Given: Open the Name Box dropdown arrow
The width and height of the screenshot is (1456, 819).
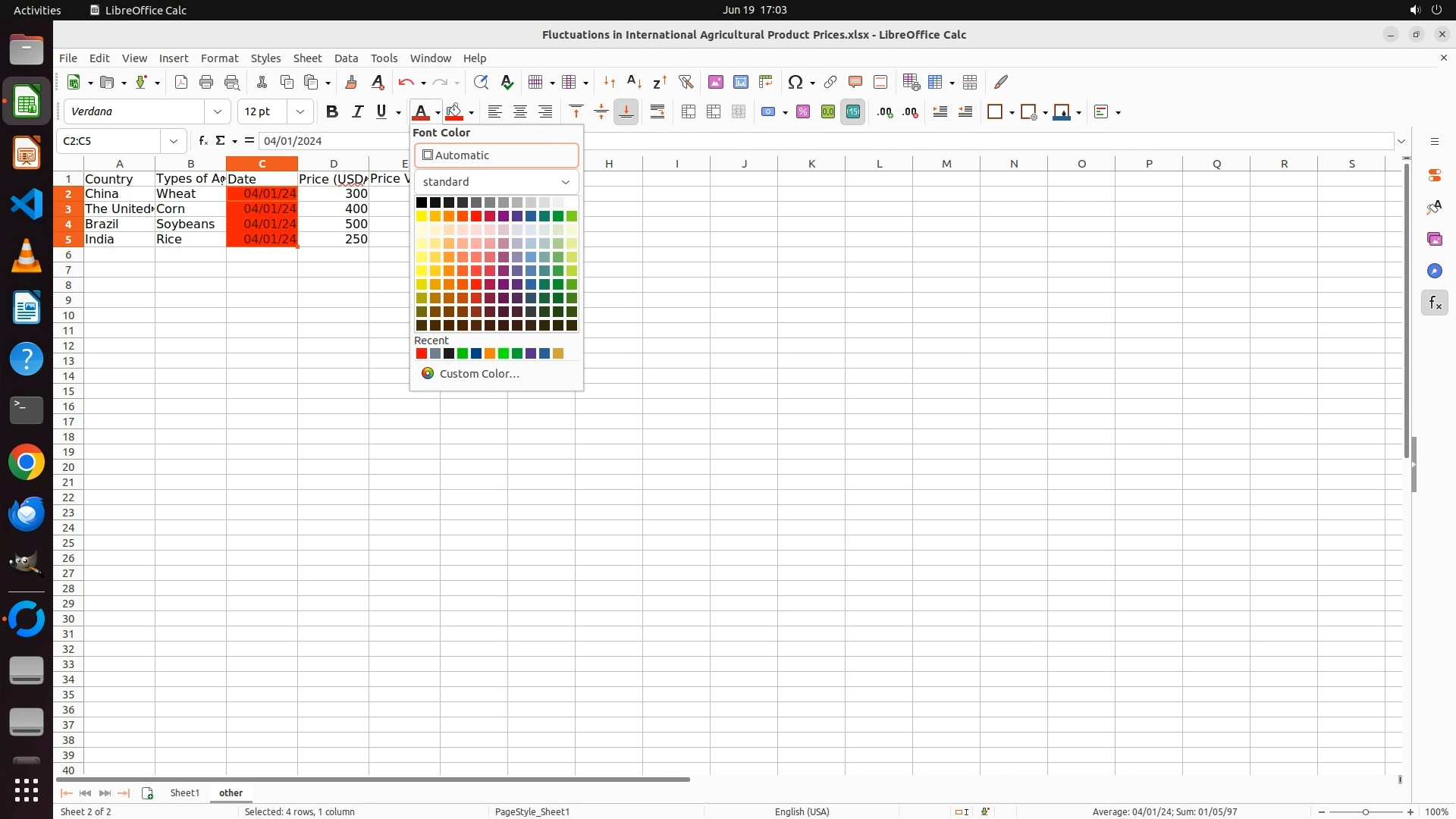Looking at the screenshot, I should 174,141.
